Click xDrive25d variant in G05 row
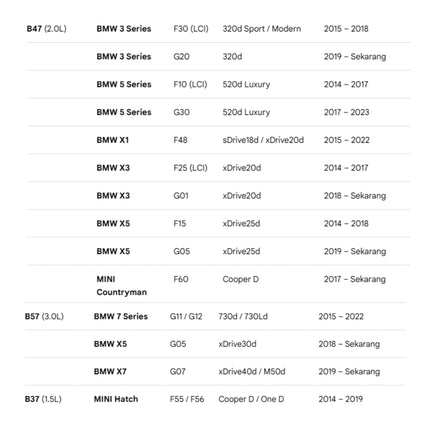Viewport: 430px width, 430px height. tap(241, 251)
